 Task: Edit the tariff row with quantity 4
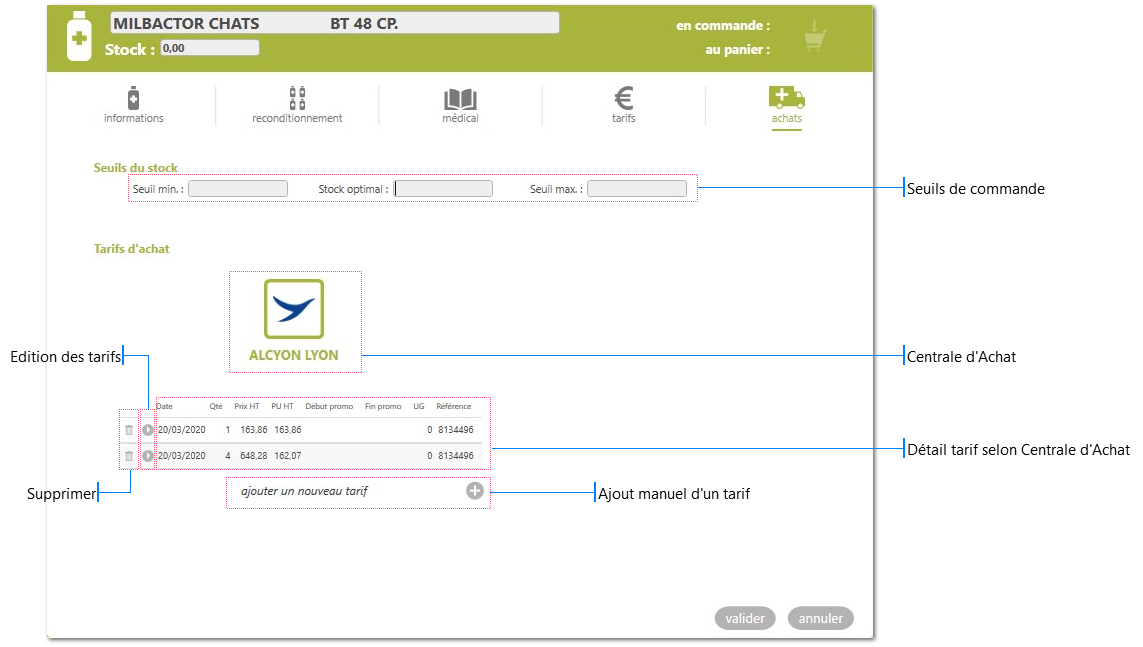pos(148,456)
